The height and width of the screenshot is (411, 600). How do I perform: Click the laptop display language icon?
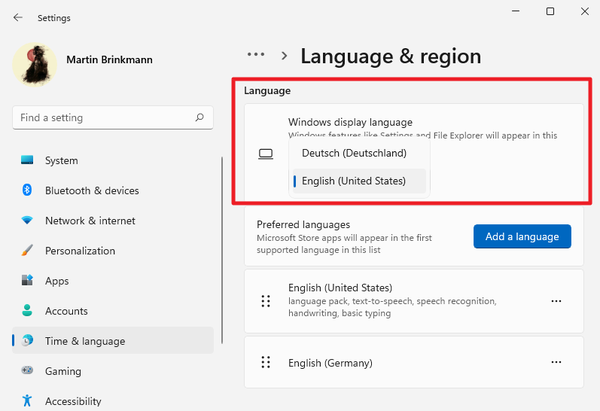[x=266, y=154]
